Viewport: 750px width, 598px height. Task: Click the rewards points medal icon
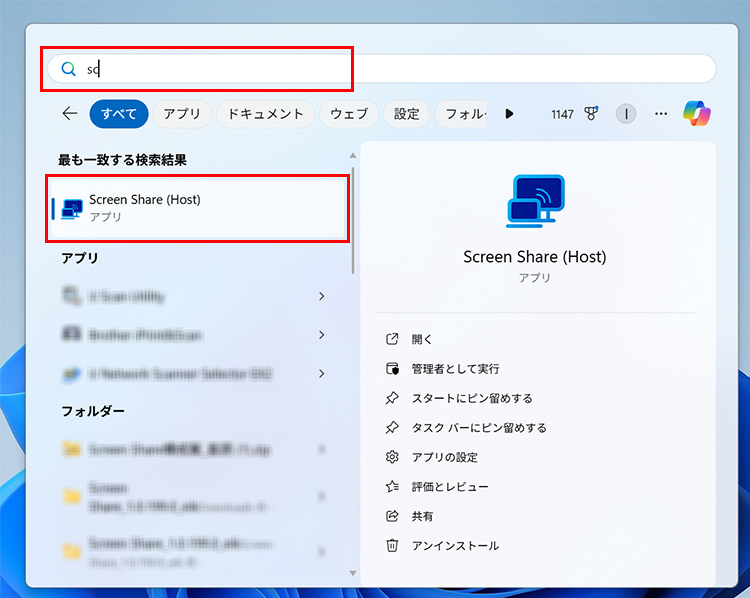point(591,114)
